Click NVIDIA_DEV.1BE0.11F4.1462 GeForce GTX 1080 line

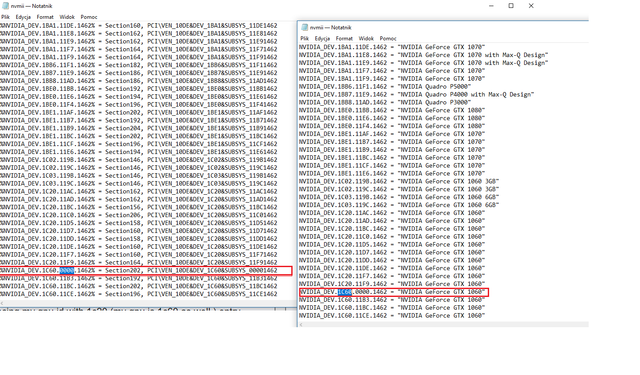pyautogui.click(x=392, y=126)
